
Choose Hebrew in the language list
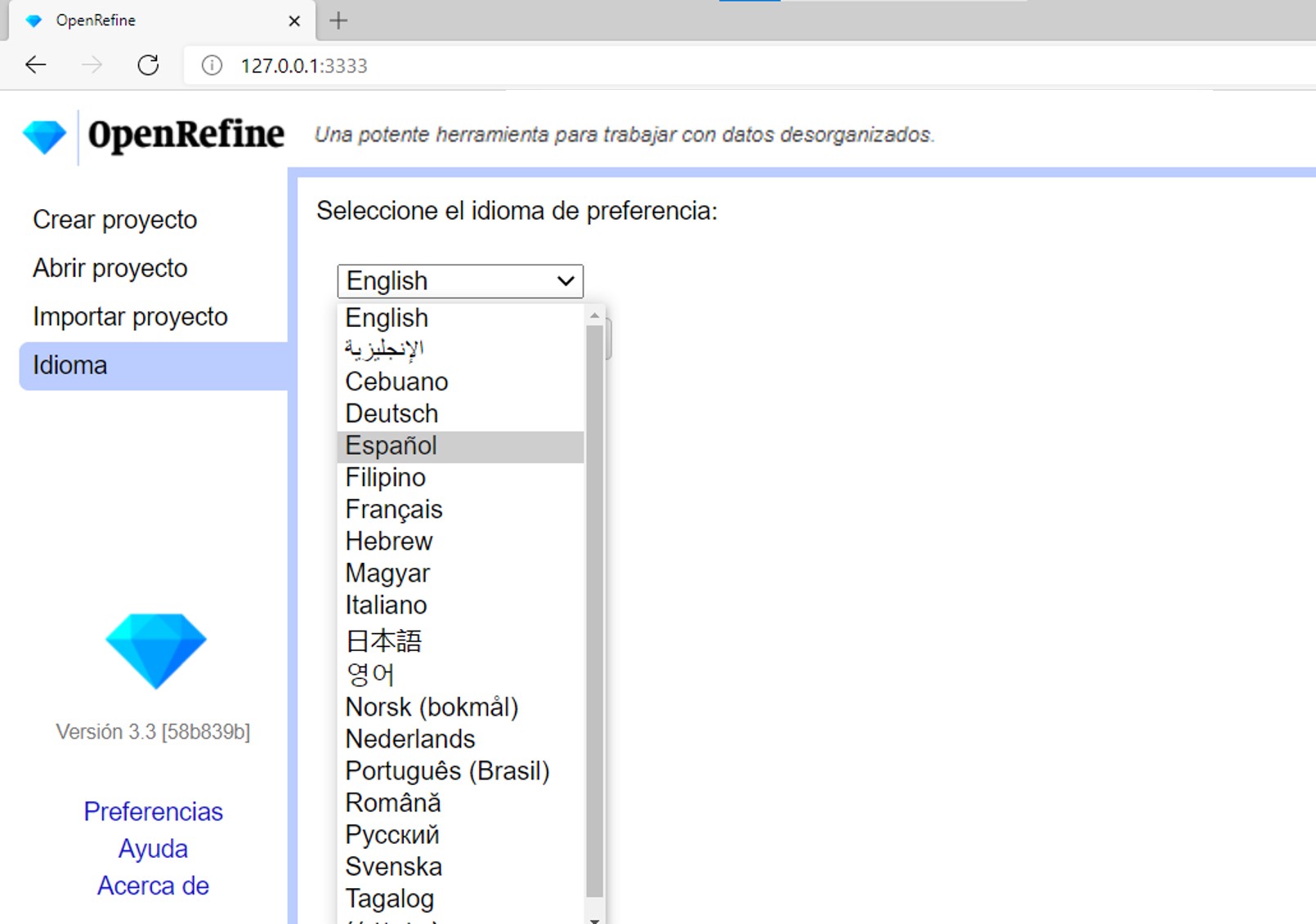click(x=461, y=542)
